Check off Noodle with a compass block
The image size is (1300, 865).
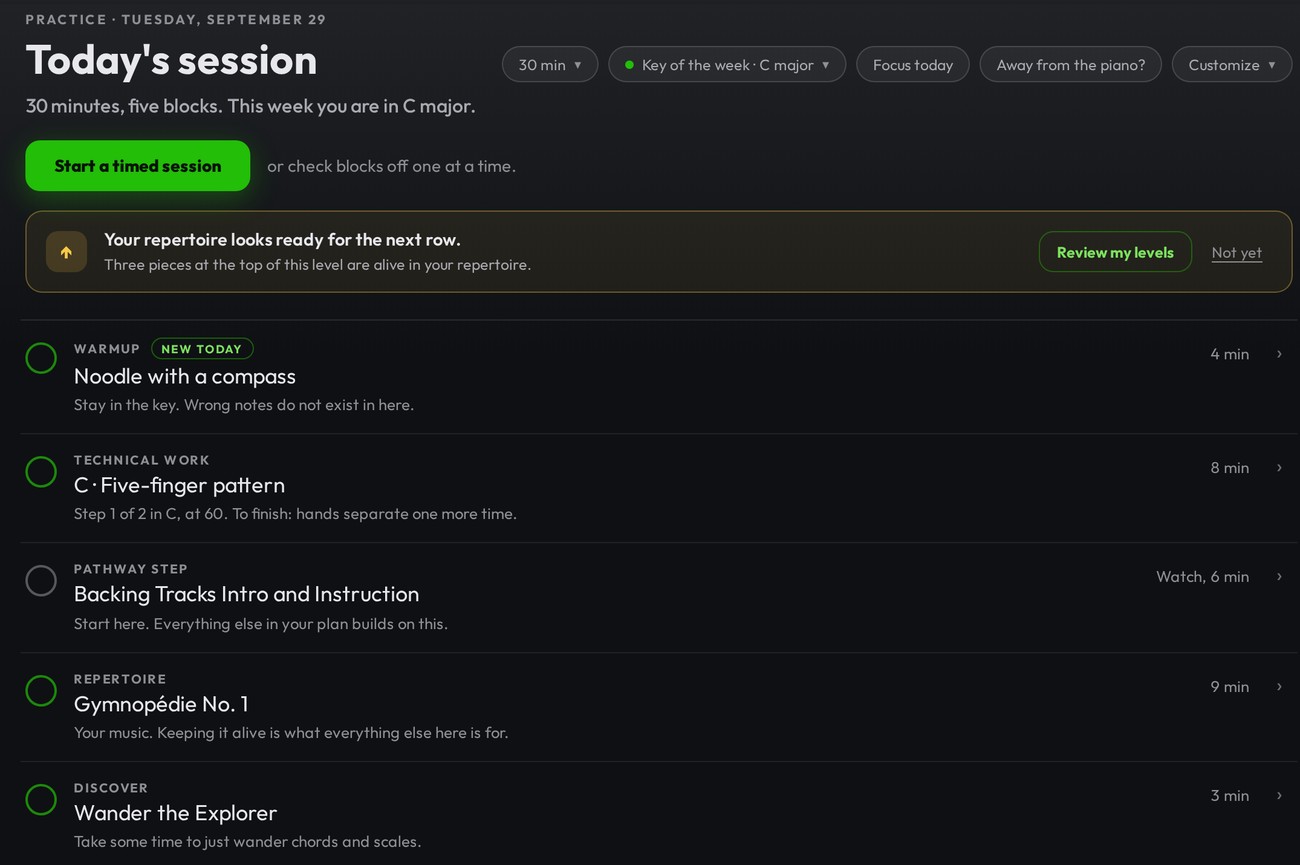click(41, 358)
